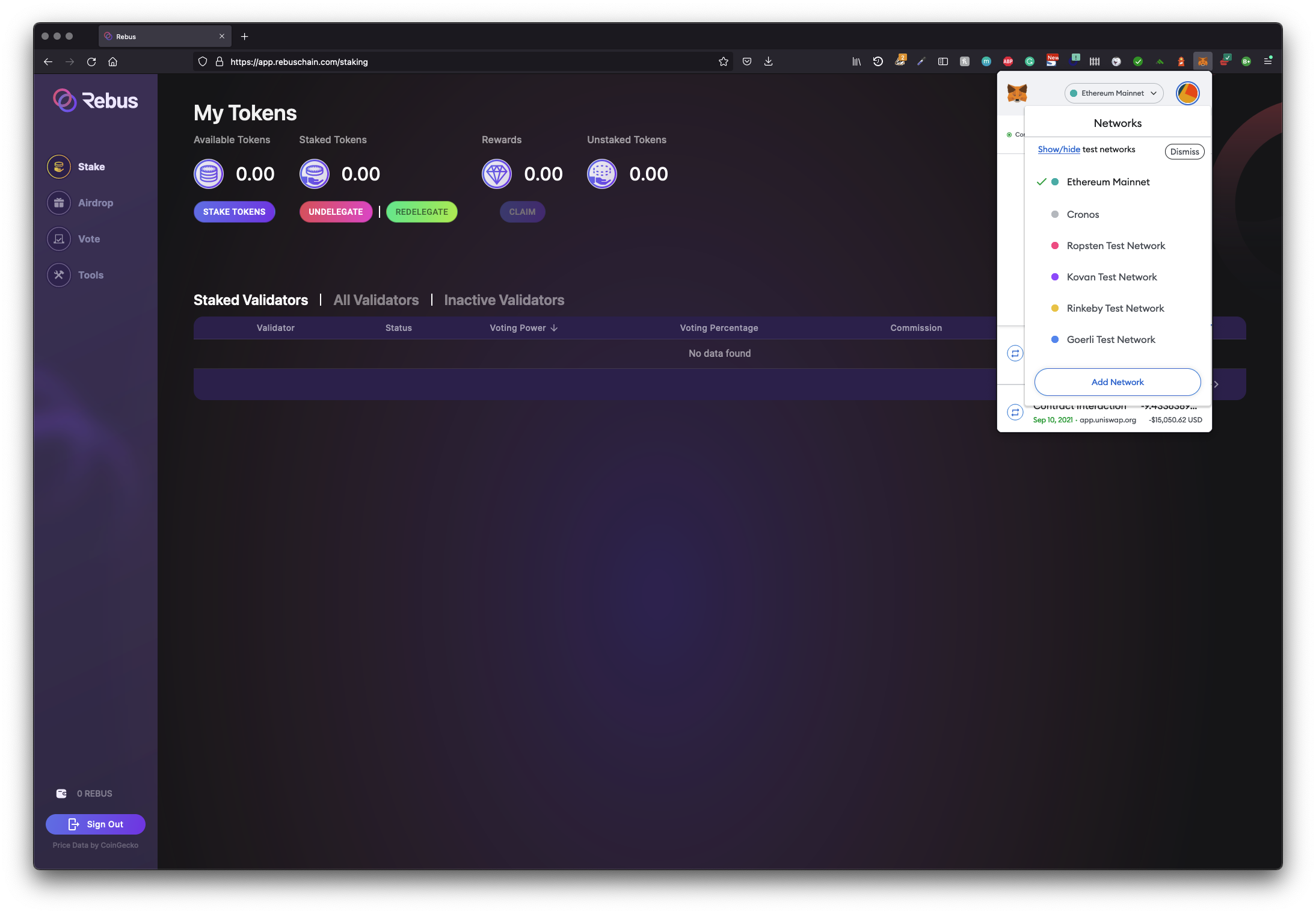Click the Validator column header
The height and width of the screenshot is (914, 1316).
tap(275, 328)
